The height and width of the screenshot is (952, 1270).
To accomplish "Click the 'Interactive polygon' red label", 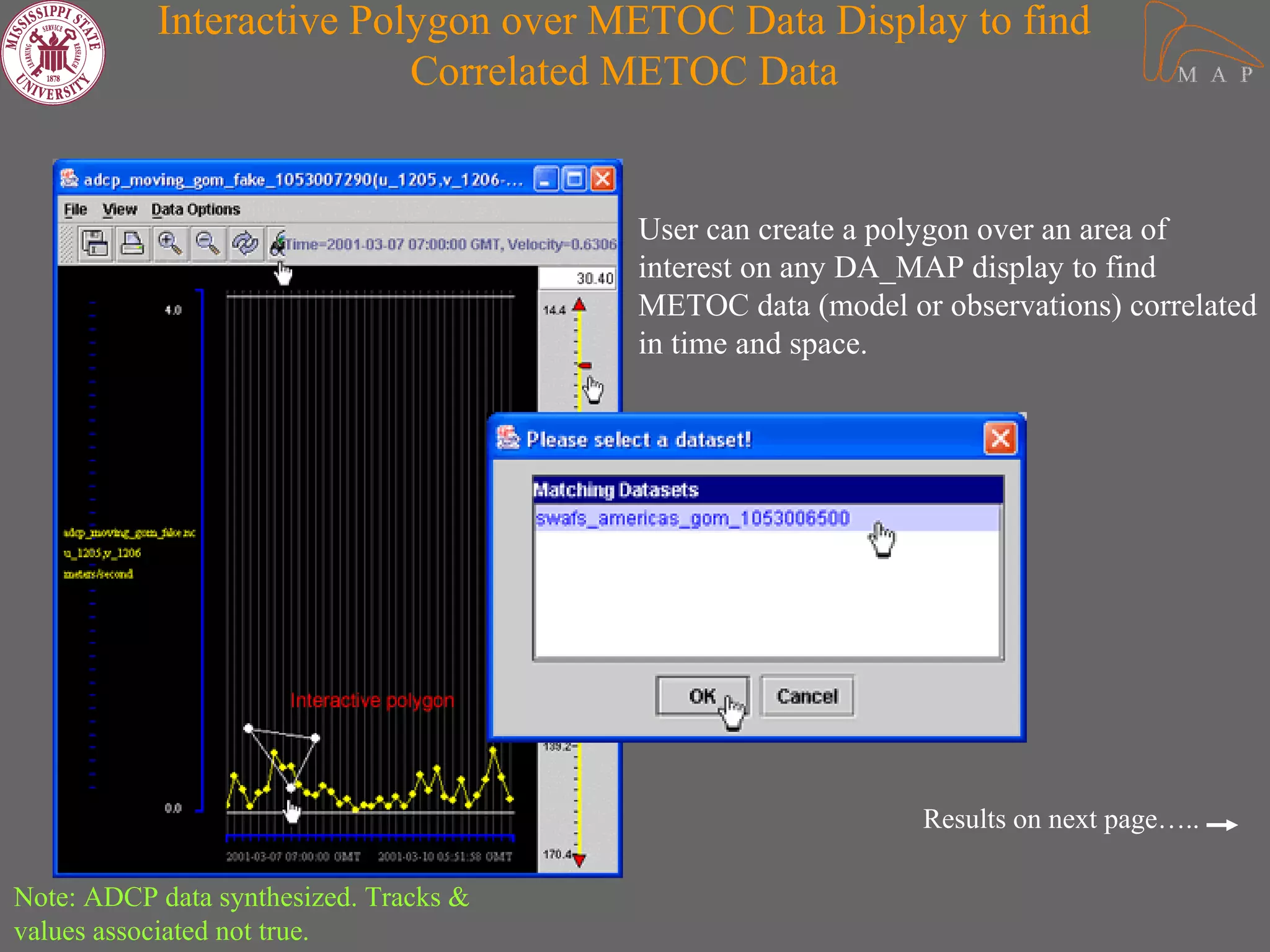I will point(372,700).
